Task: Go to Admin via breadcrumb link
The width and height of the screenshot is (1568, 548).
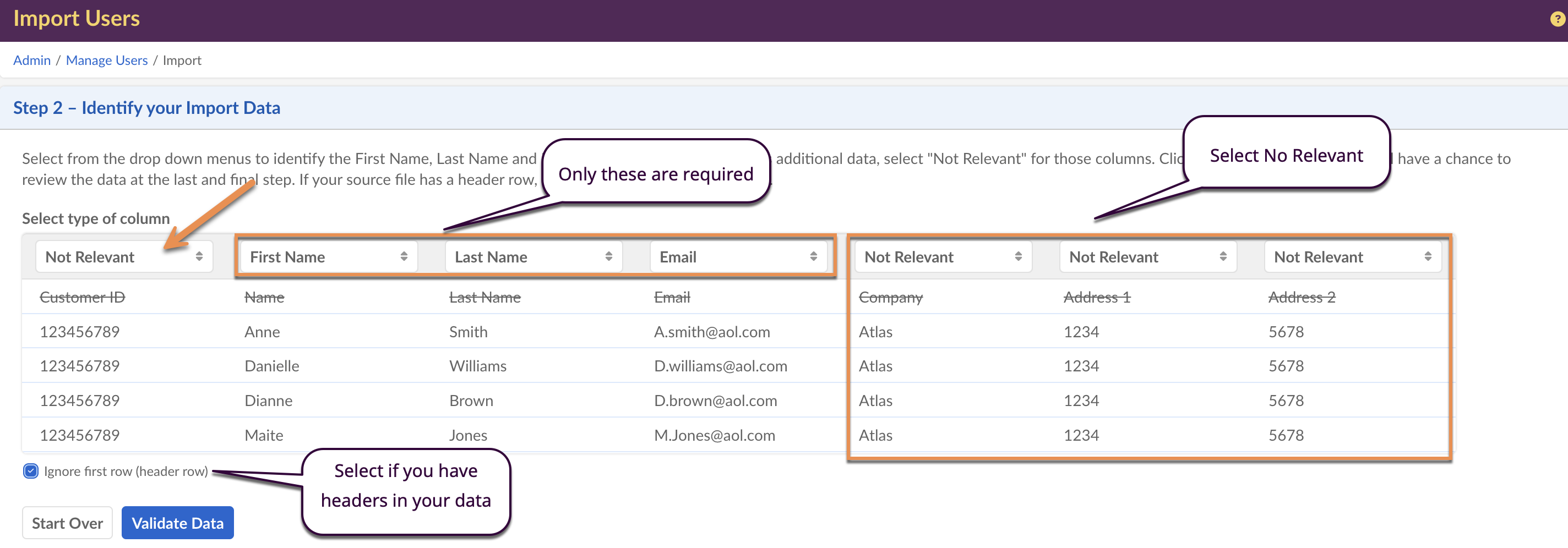Action: (31, 60)
